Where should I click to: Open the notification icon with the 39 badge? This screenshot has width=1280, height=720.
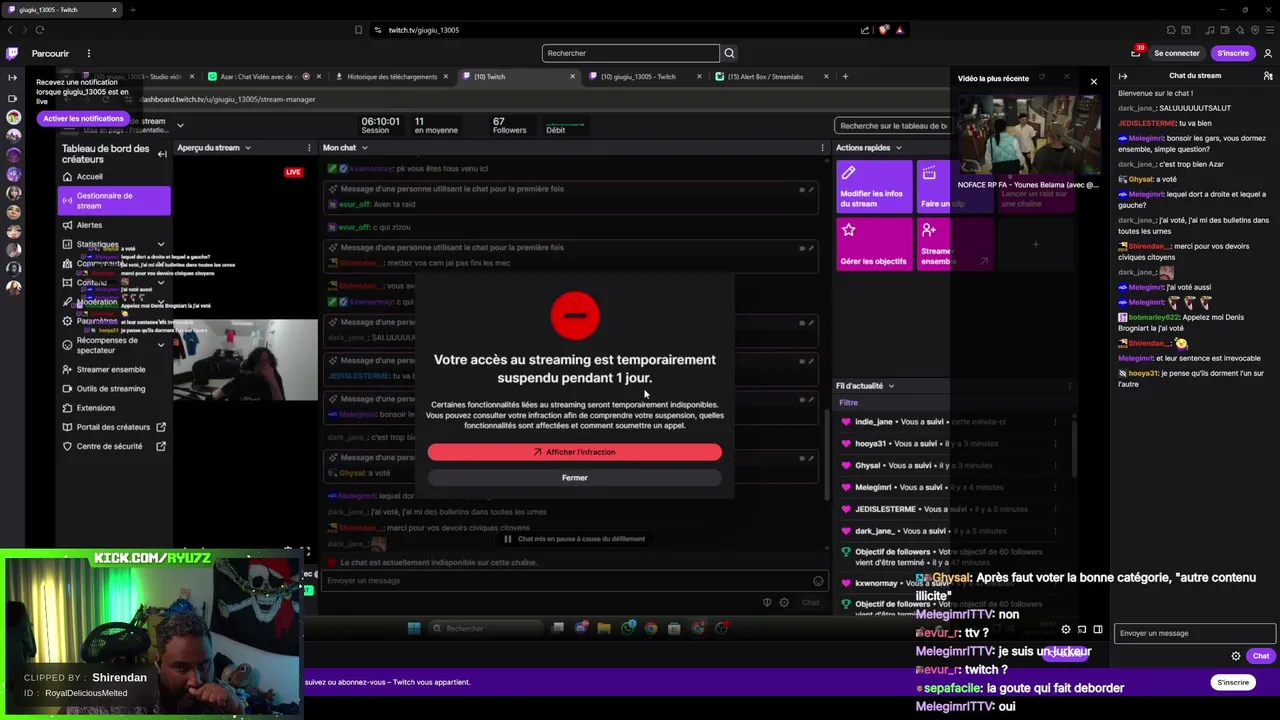(x=1136, y=53)
